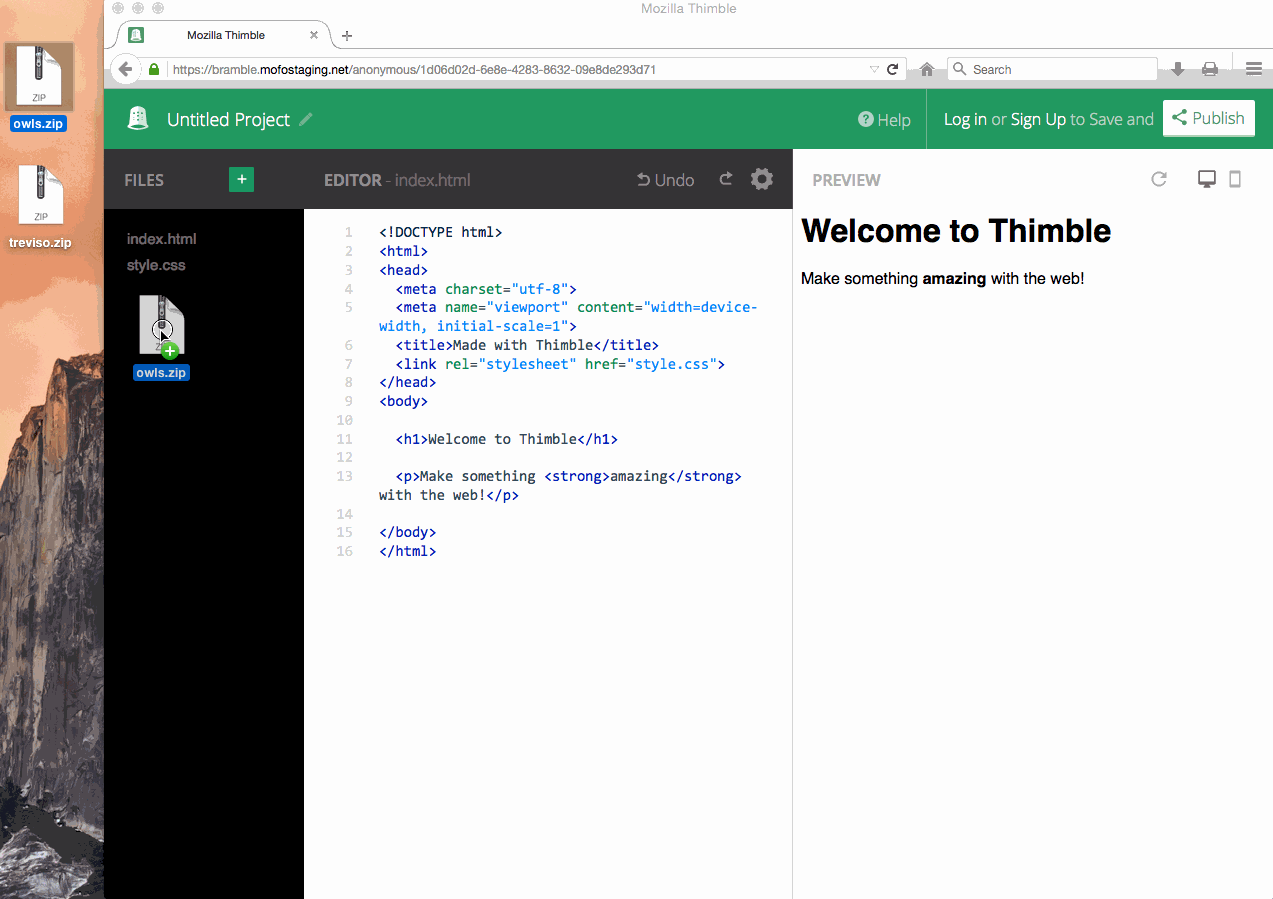Screen dimensions: 1273x899
Task: Click the green add file plus button
Action: pyautogui.click(x=241, y=179)
